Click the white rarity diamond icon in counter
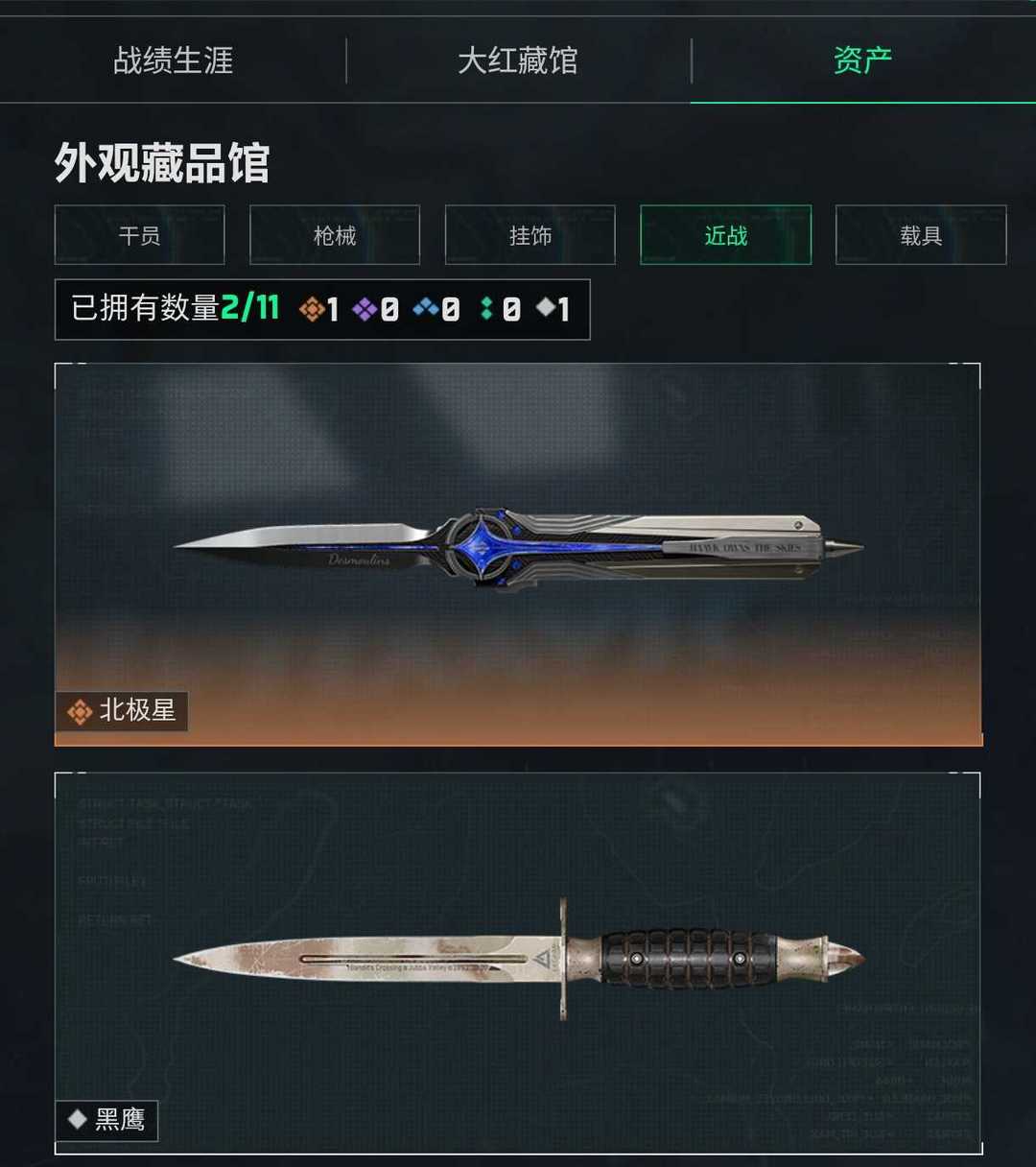This screenshot has height=1167, width=1036. coord(545,308)
